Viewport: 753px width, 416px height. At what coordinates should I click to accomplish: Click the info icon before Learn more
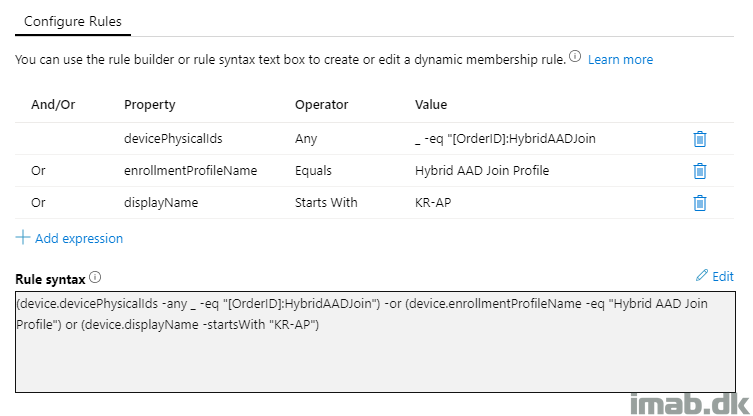pos(575,57)
